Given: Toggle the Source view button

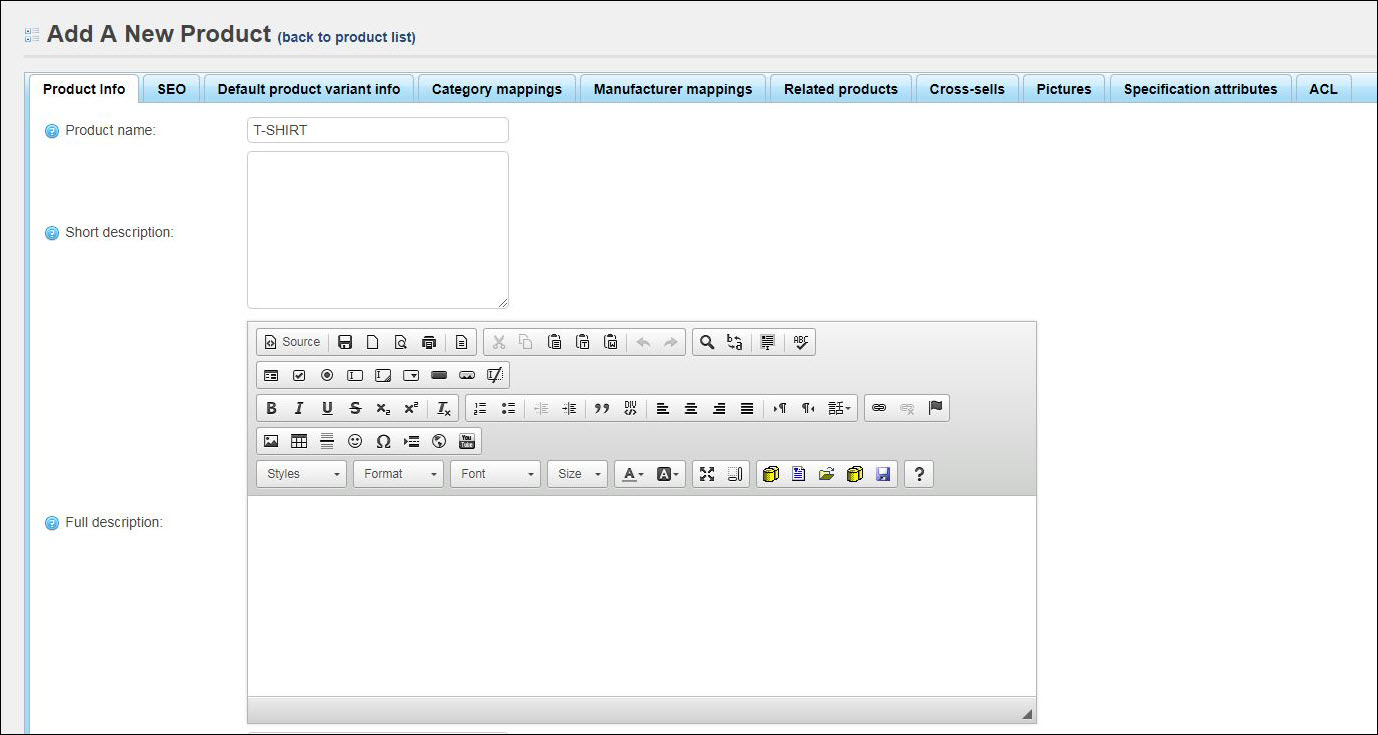Looking at the screenshot, I should coord(292,342).
